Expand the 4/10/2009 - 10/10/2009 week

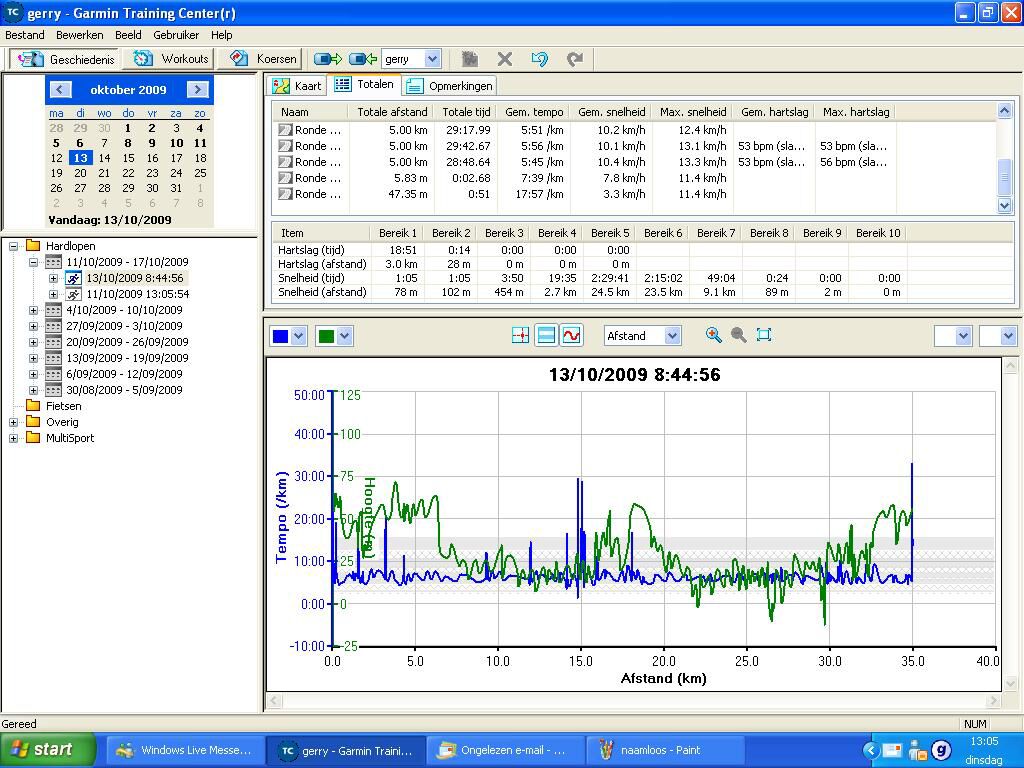coord(33,310)
